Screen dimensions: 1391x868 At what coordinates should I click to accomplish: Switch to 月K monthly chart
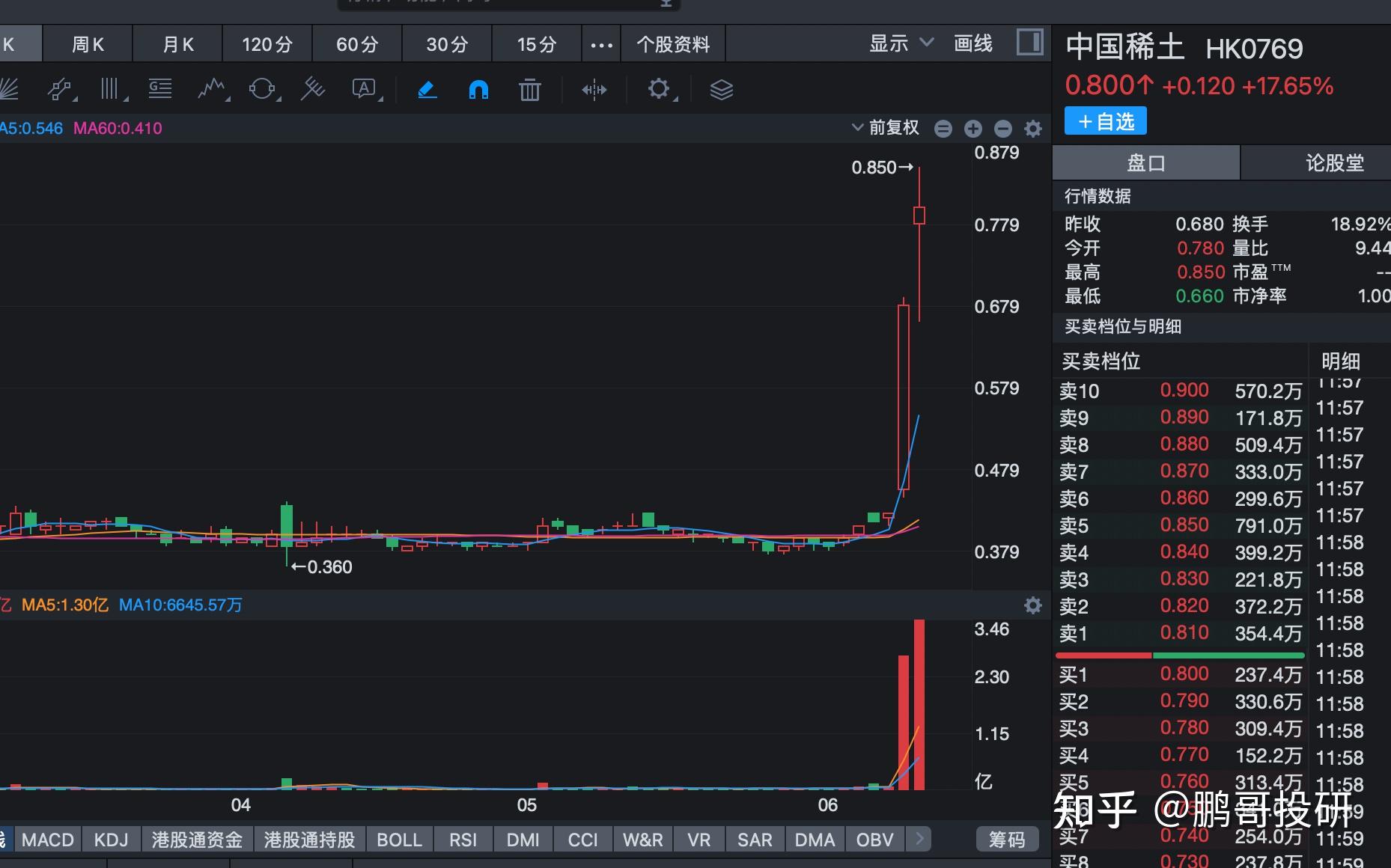177,45
